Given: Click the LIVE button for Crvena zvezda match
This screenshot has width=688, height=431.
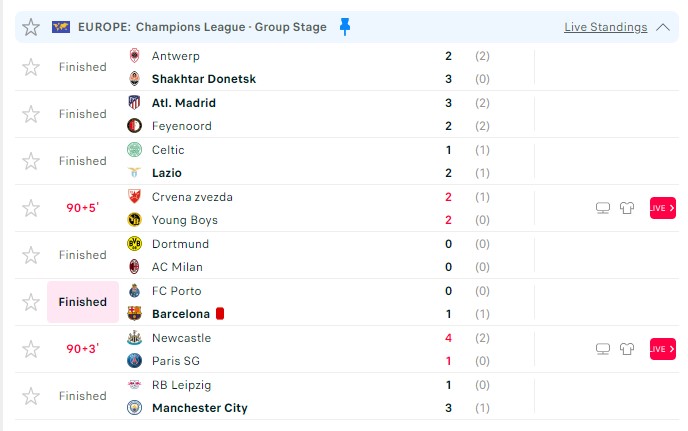Looking at the screenshot, I should [x=663, y=208].
